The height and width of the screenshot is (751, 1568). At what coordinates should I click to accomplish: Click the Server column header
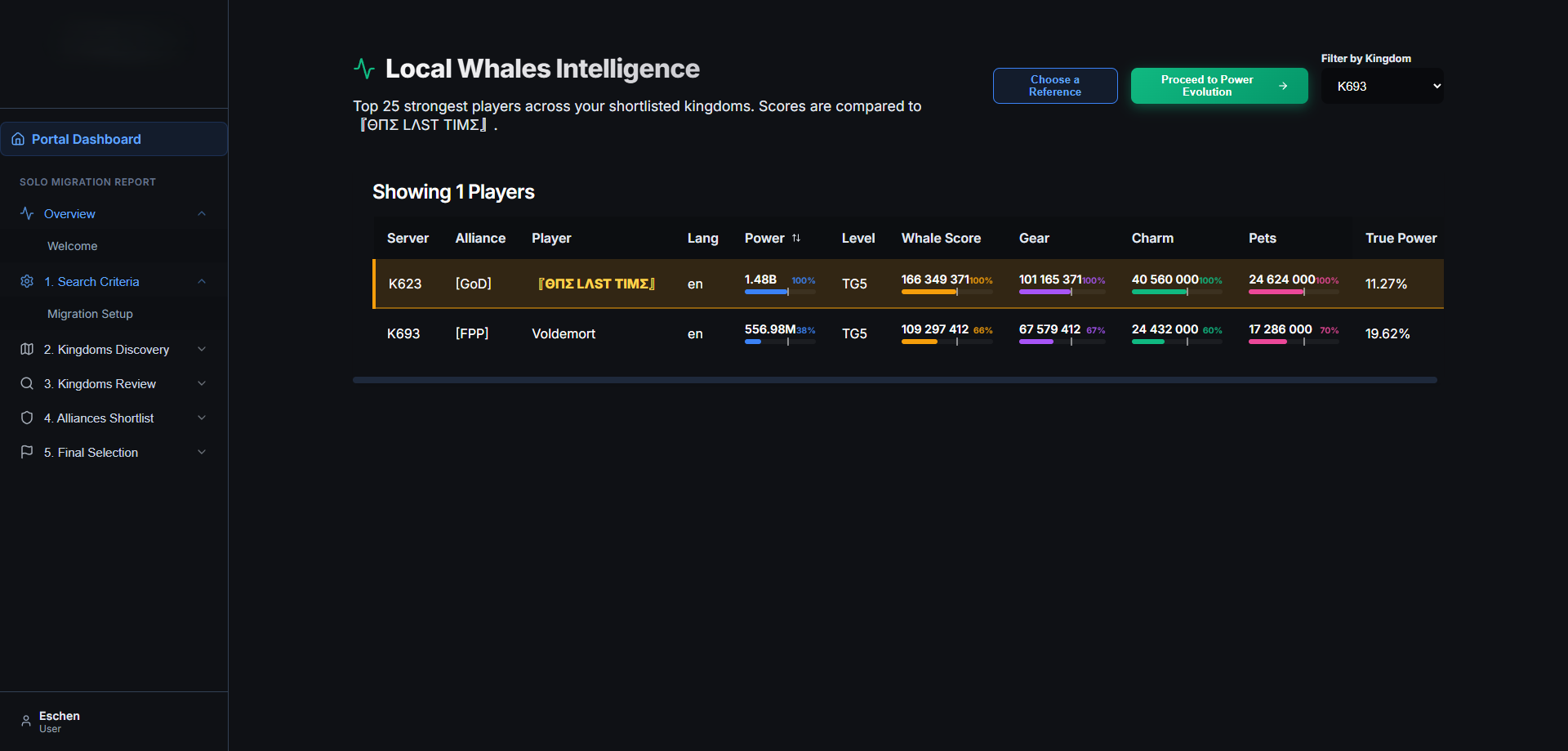click(408, 238)
